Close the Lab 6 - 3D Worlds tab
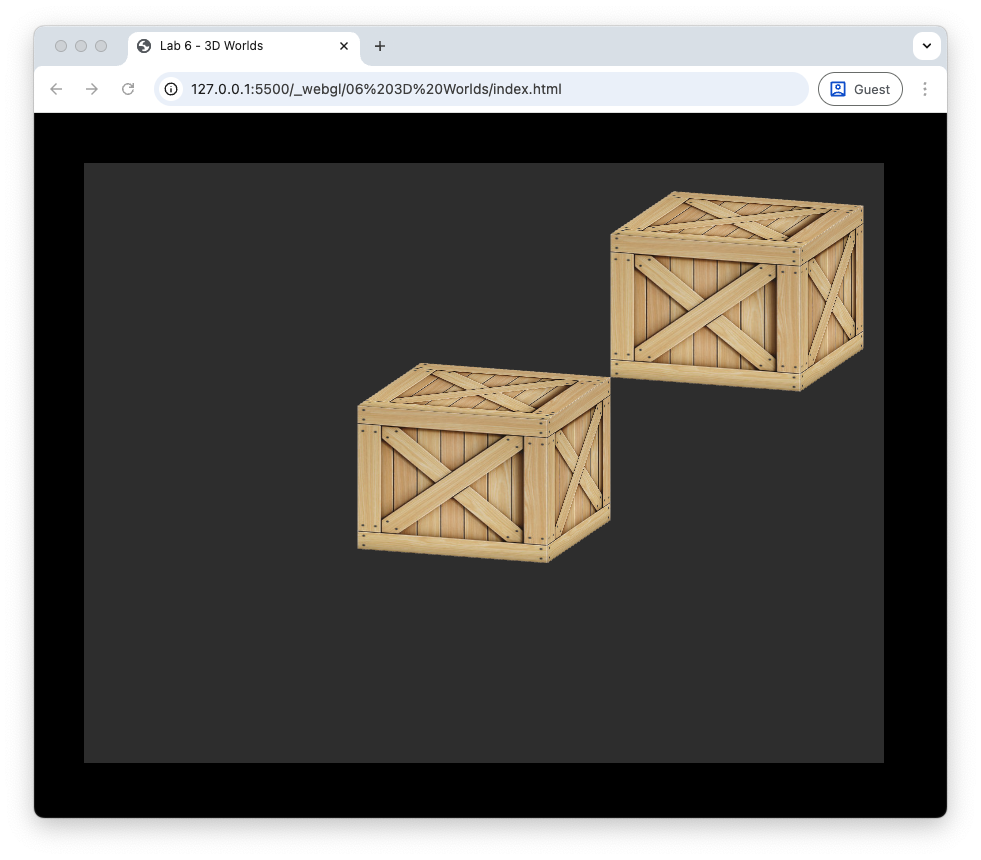The height and width of the screenshot is (860, 981). coord(344,46)
